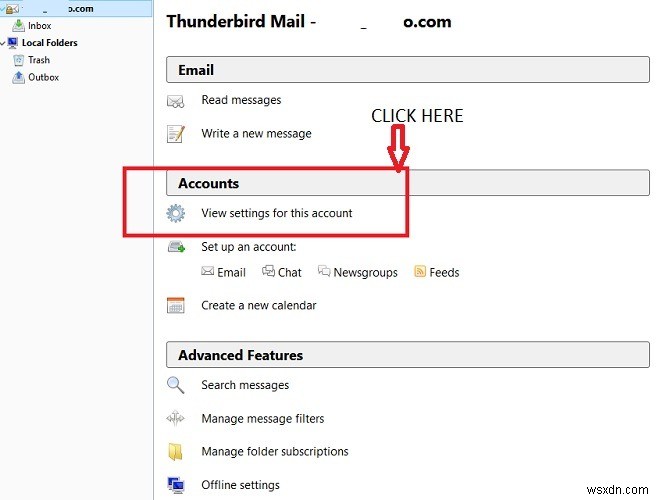Open Offline settings
The height and width of the screenshot is (500, 660).
tap(240, 485)
